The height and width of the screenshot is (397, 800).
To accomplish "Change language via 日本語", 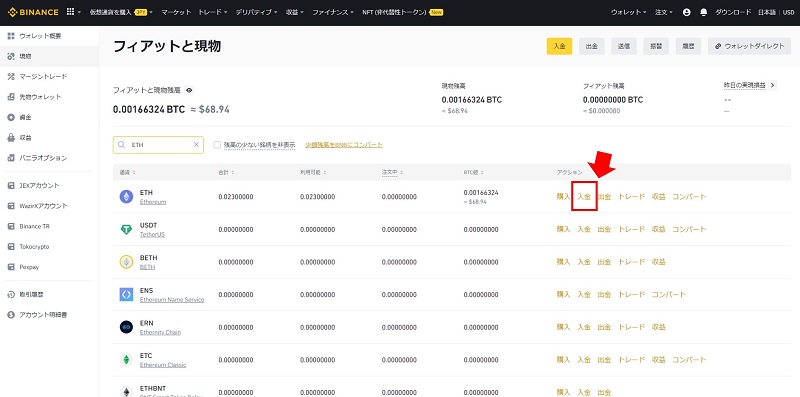I will tap(767, 12).
